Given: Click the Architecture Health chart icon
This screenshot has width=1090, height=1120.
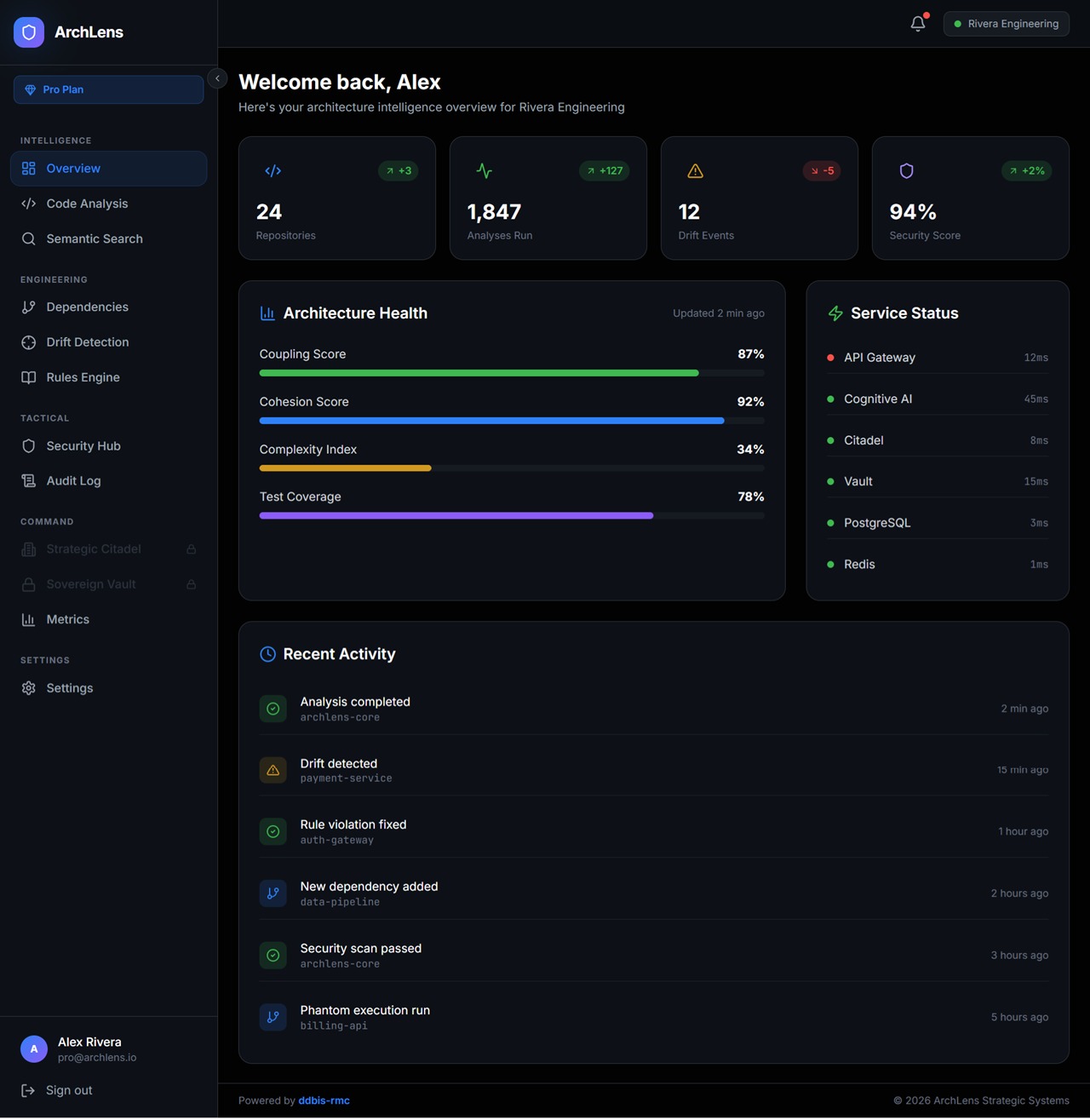Looking at the screenshot, I should click(267, 313).
